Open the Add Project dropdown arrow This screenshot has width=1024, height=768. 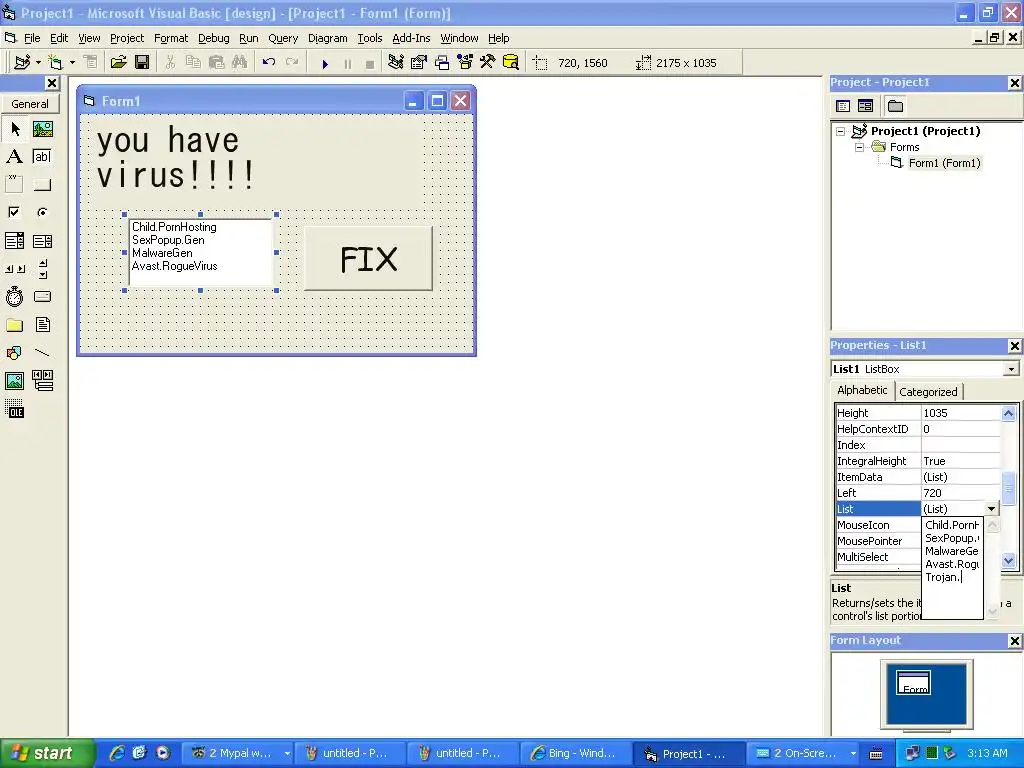coord(38,63)
